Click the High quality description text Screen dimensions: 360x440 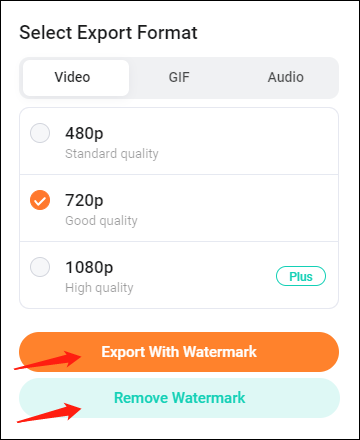click(99, 288)
